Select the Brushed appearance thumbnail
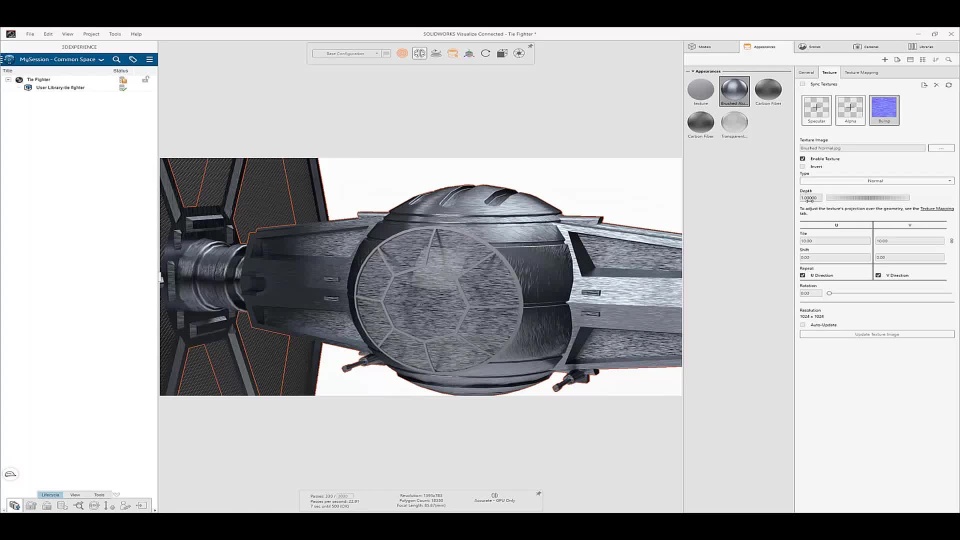 coord(734,90)
